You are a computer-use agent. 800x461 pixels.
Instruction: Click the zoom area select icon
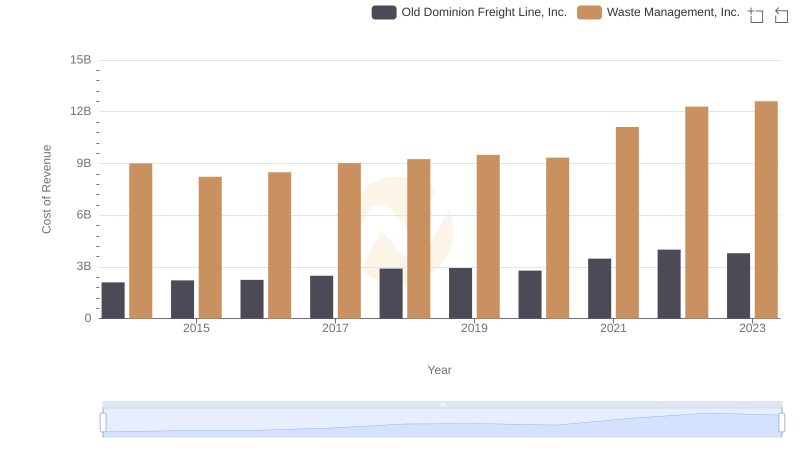(x=756, y=15)
